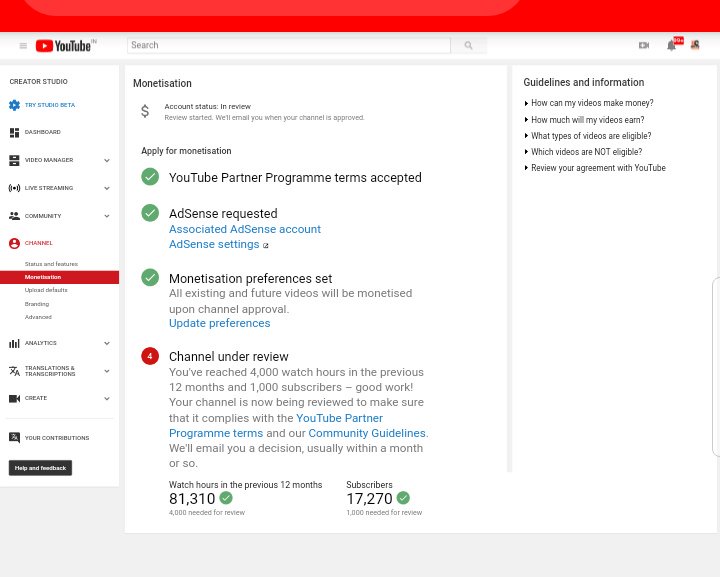
Task: Open the notifications bell
Action: tap(671, 45)
